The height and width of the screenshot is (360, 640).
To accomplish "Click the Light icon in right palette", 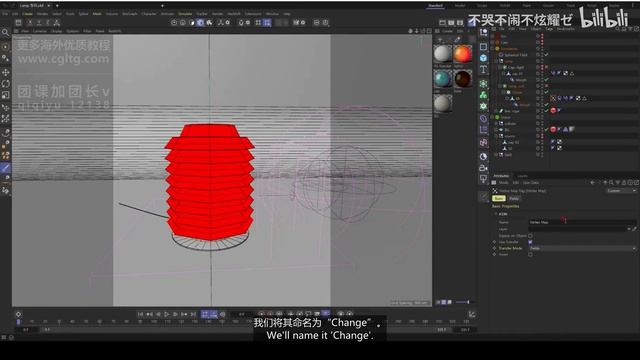I will tap(483, 178).
